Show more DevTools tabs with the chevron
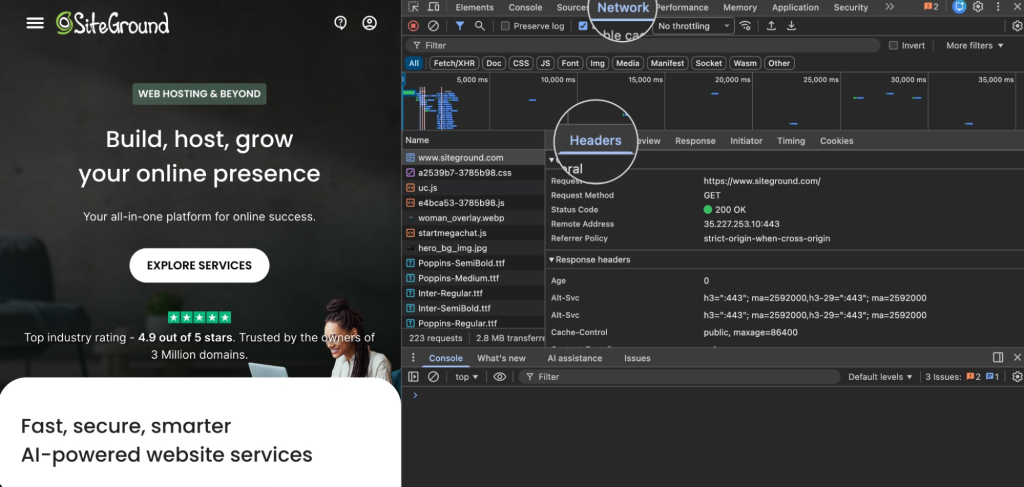Viewport: 1024px width, 487px height. (889, 7)
